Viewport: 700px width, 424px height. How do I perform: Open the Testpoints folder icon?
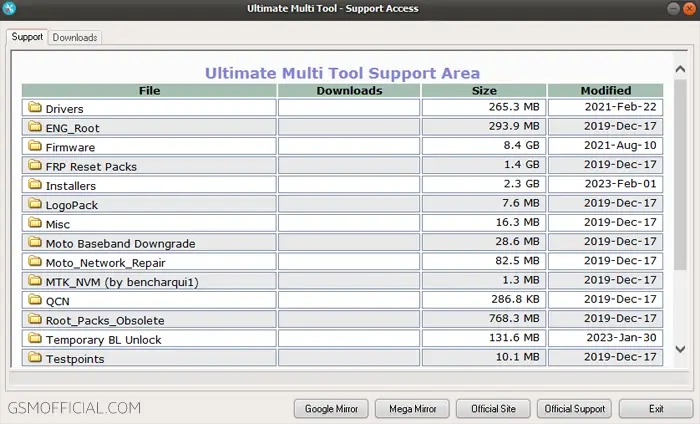(35, 357)
